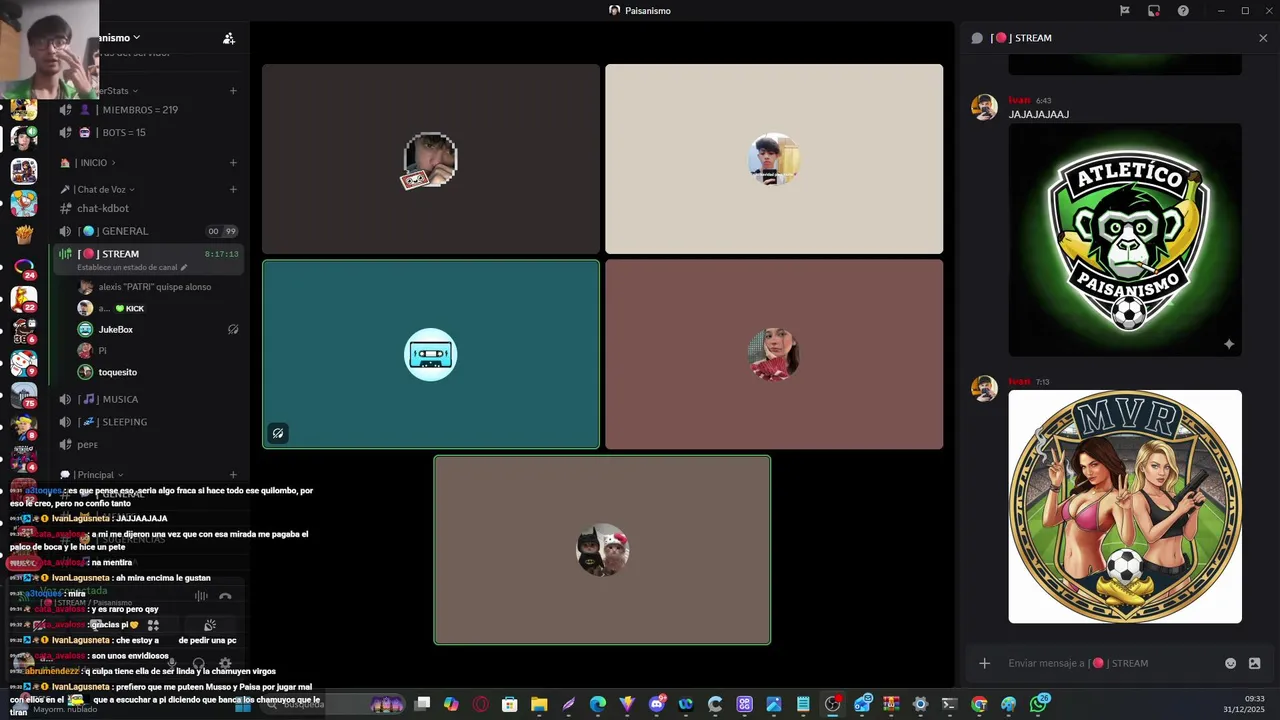Image resolution: width=1280 pixels, height=720 pixels.
Task: Add a channel next to Principal category
Action: click(233, 475)
